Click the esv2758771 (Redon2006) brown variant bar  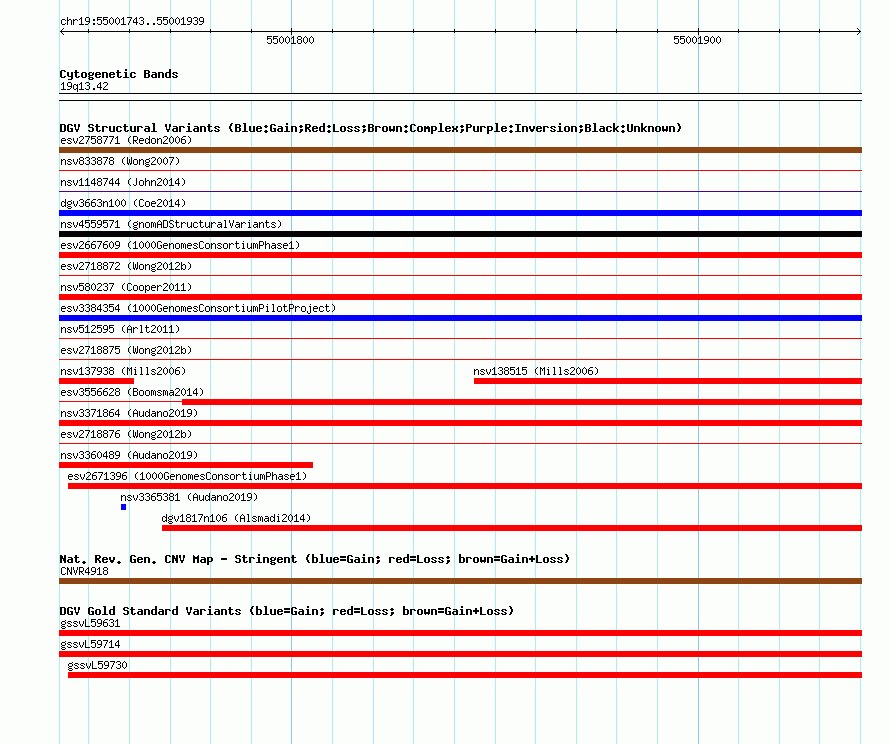pos(460,150)
